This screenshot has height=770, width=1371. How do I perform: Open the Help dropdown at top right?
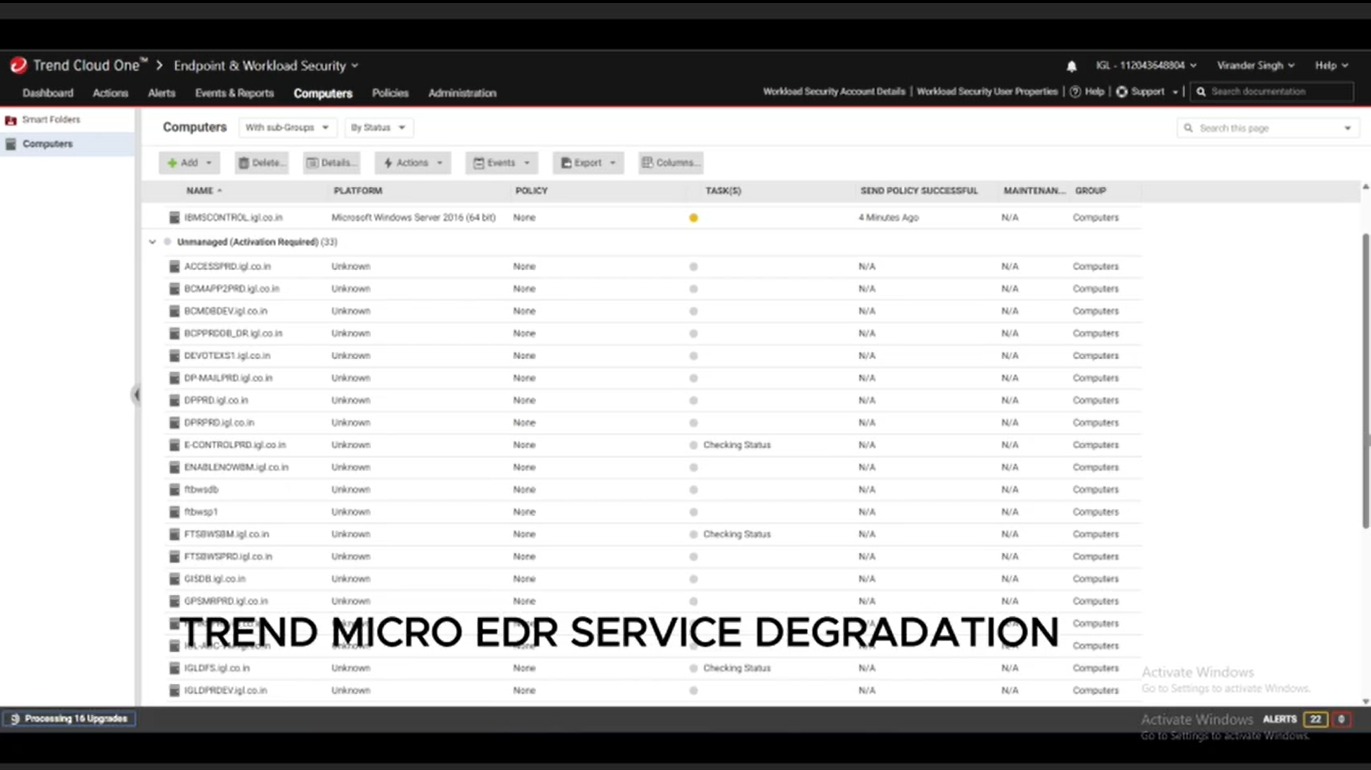pos(1331,66)
